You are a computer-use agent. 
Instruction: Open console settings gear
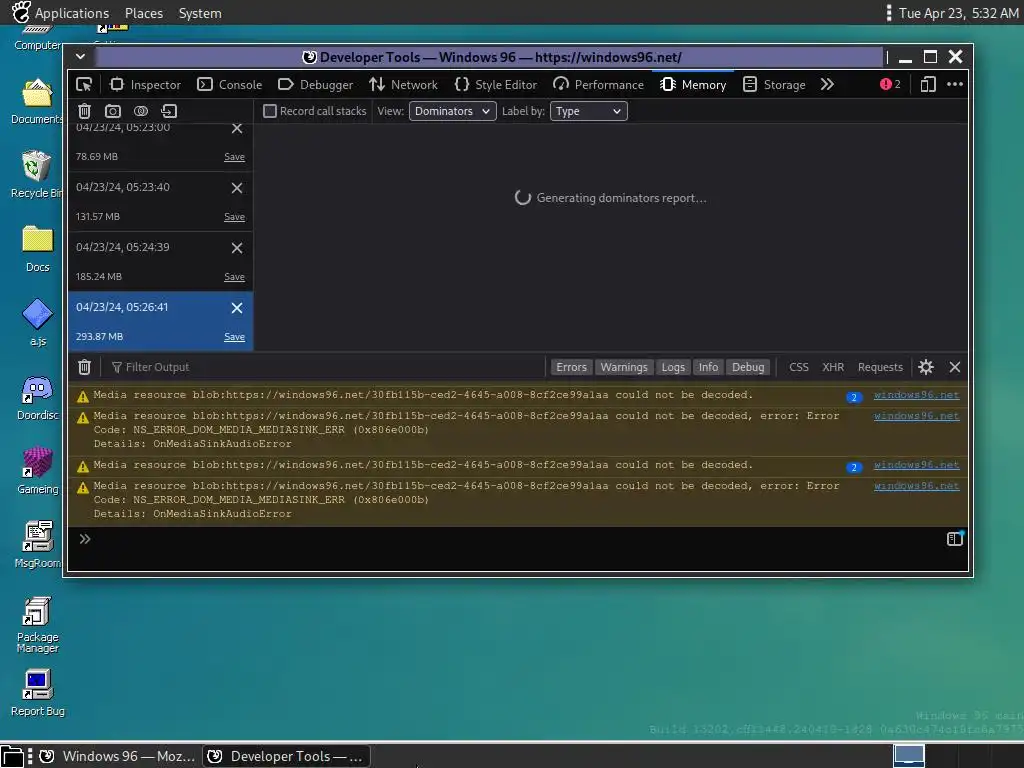pyautogui.click(x=926, y=367)
